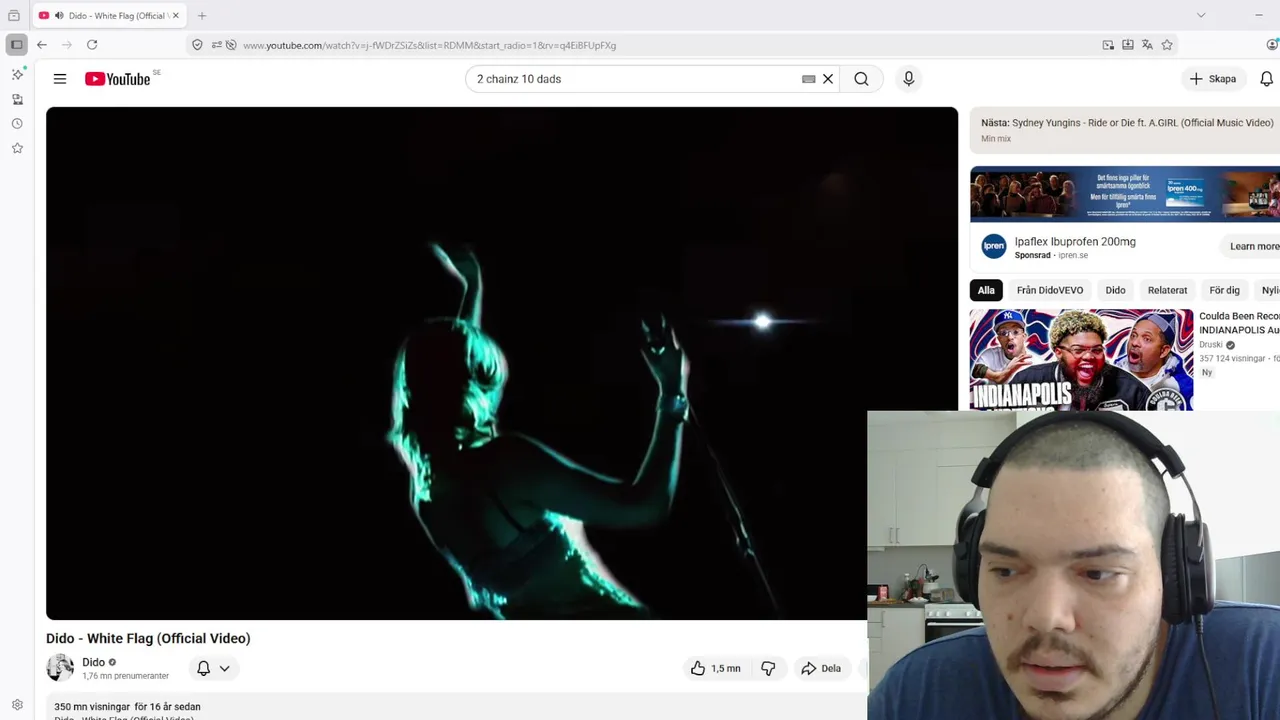Bookmark this page with star icon
1280x720 pixels.
point(1167,45)
